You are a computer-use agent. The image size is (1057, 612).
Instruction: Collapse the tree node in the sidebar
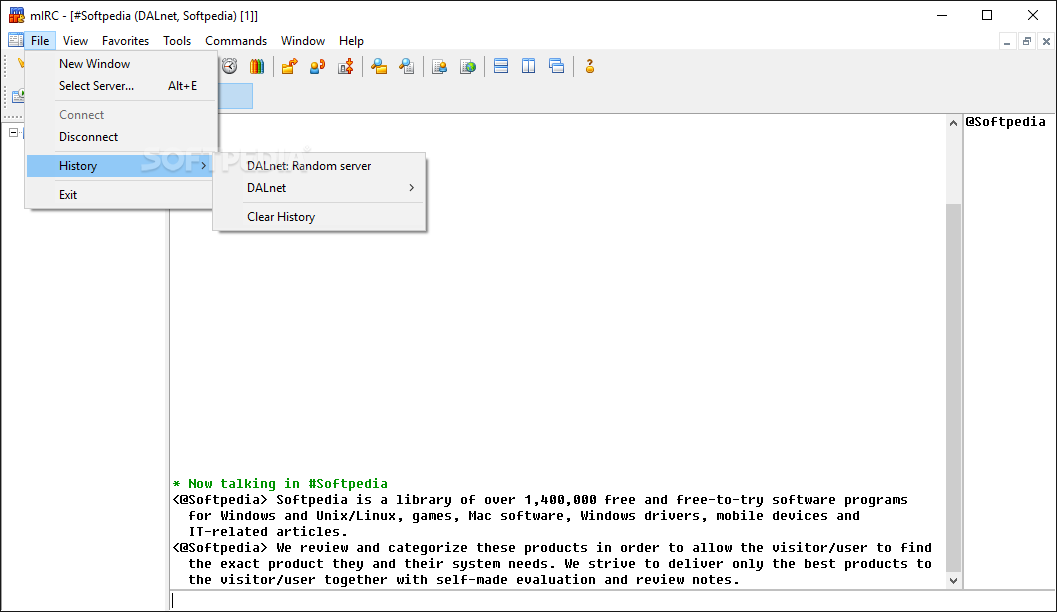pos(13,132)
